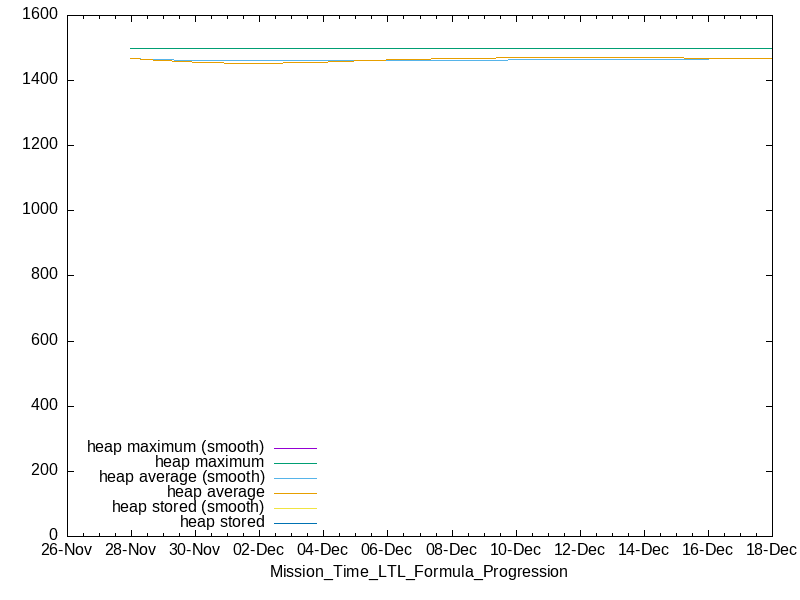Click the purple line sample for heap maximum (smooth)
This screenshot has width=800, height=600.
[x=295, y=448]
